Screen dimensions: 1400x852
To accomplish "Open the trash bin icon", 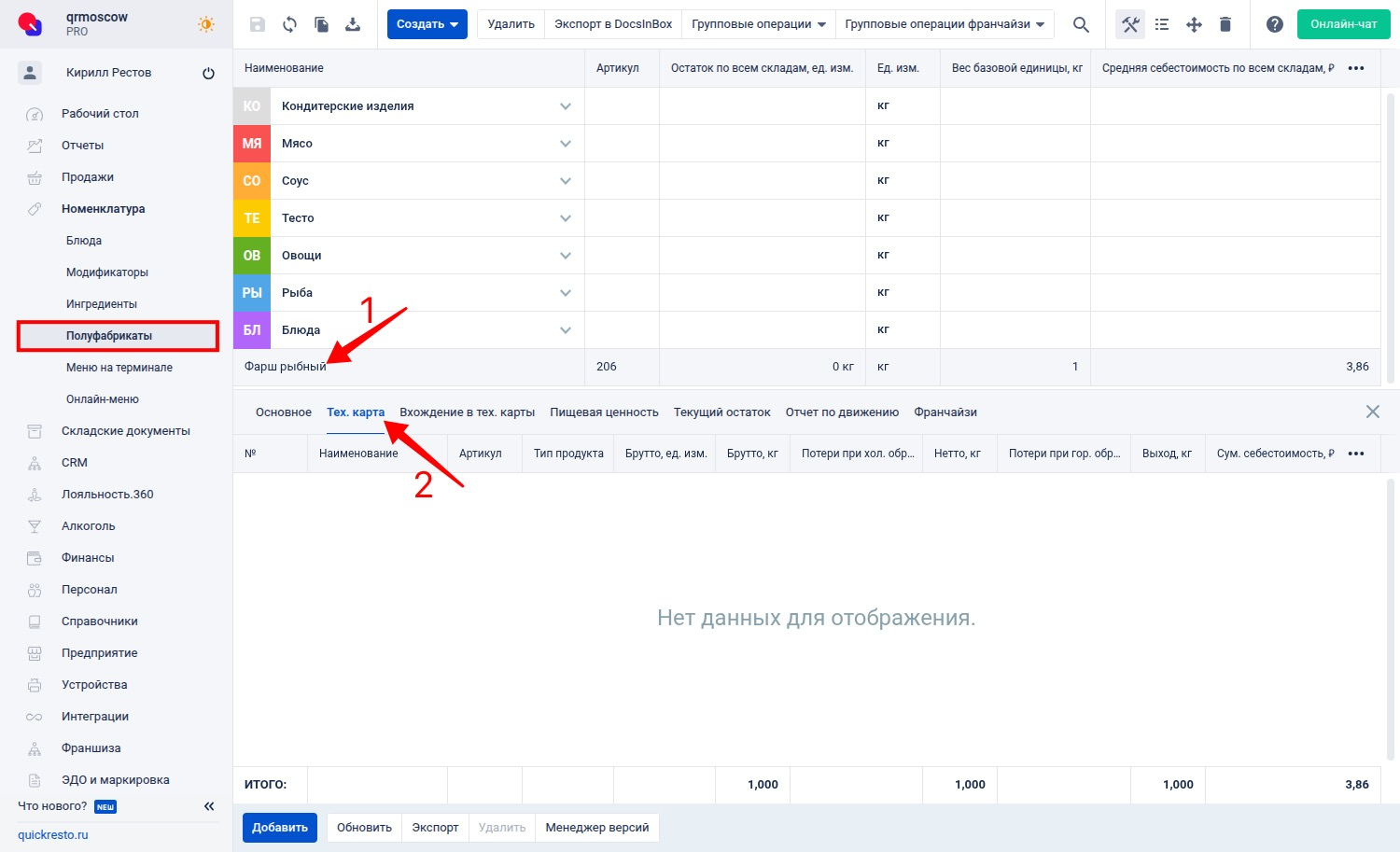I will click(1225, 24).
